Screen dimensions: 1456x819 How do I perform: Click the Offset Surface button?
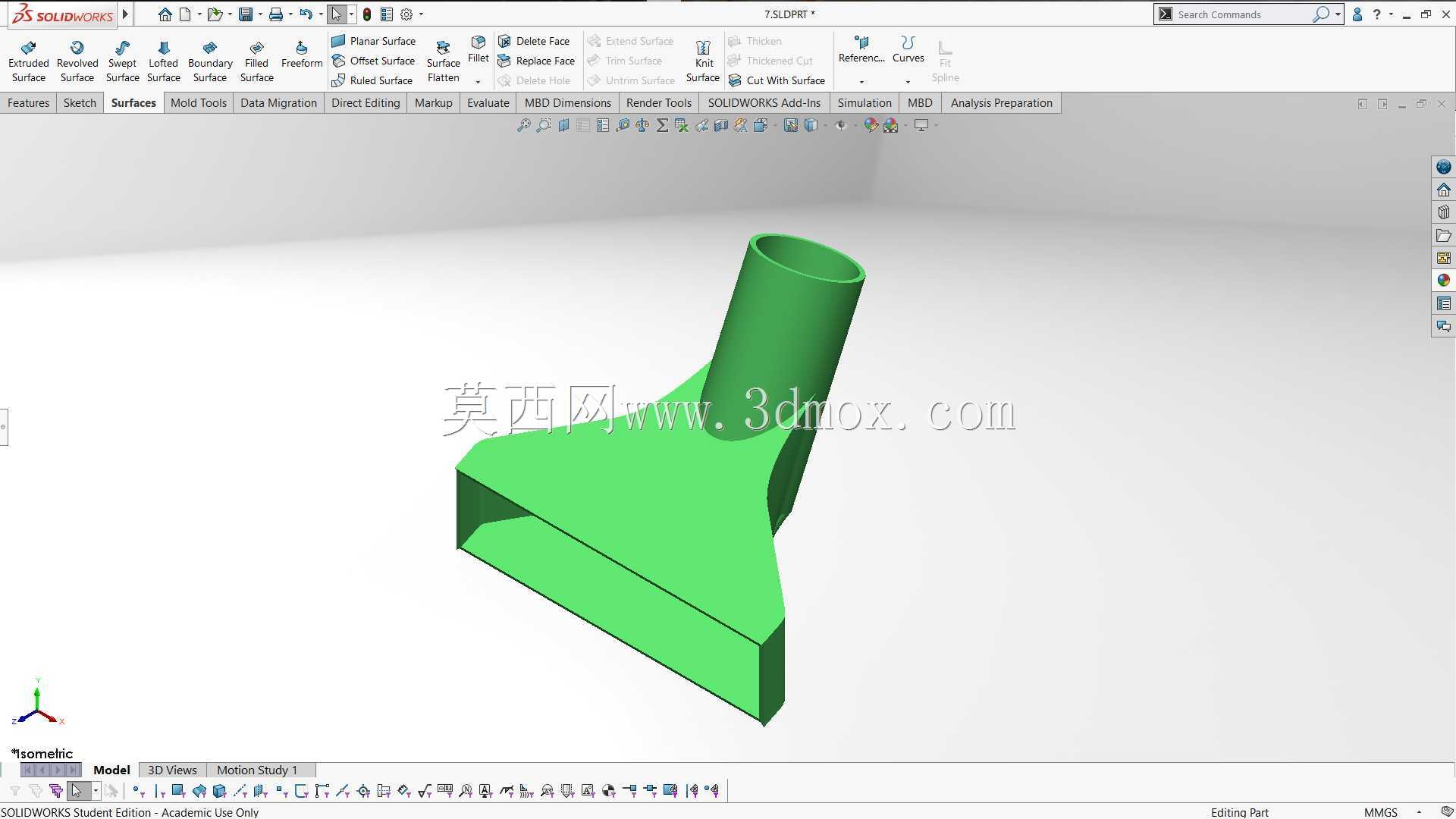click(373, 61)
